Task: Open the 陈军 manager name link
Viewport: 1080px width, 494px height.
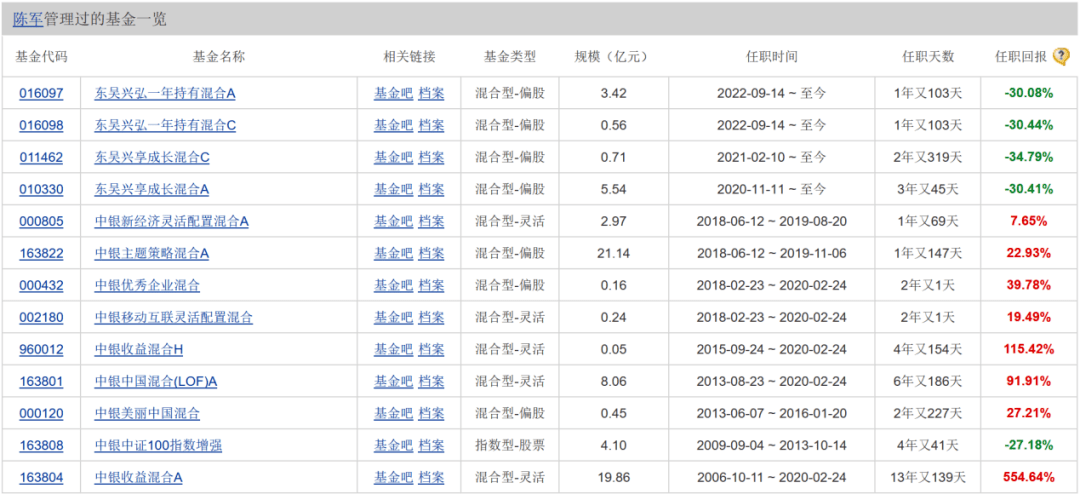Action: pos(28,19)
